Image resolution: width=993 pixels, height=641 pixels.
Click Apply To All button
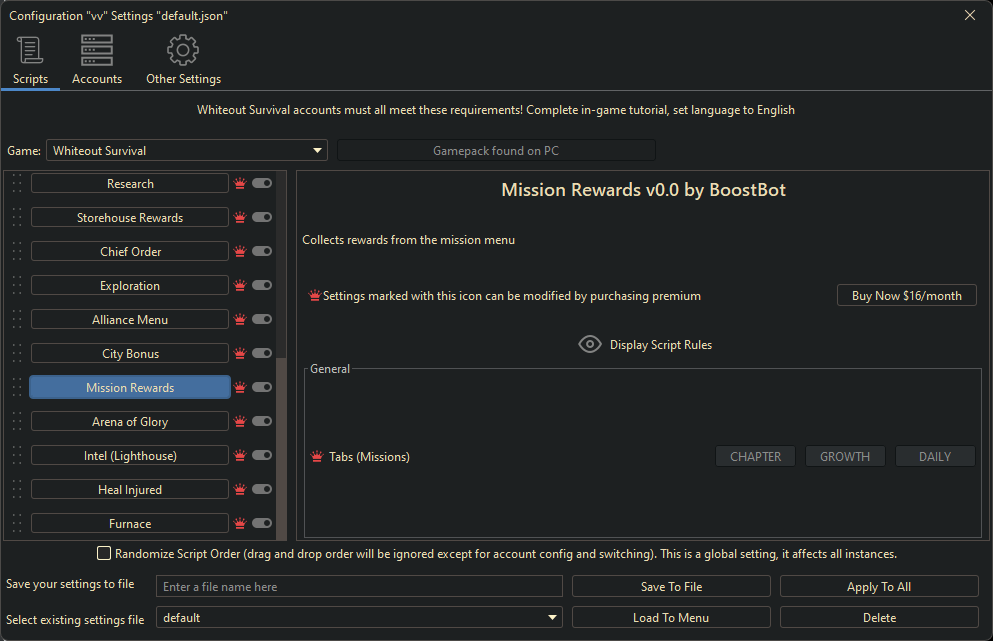[x=879, y=586]
